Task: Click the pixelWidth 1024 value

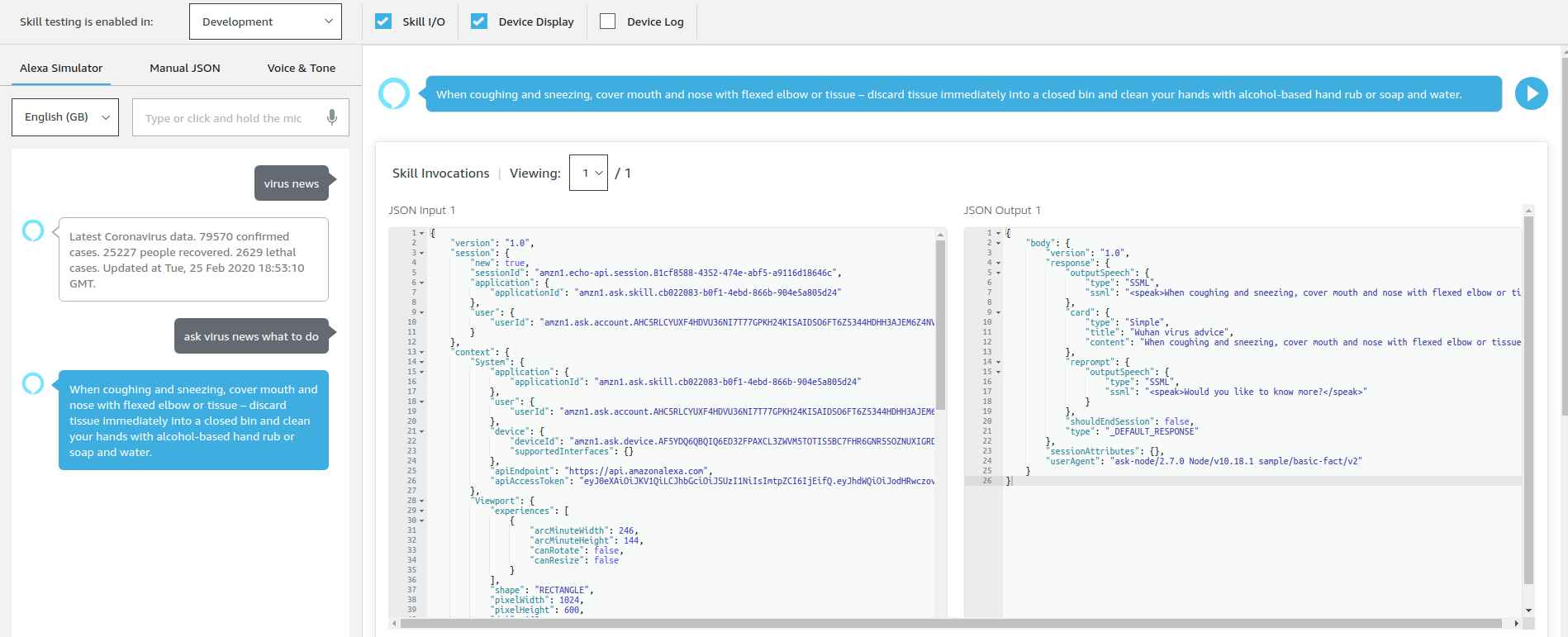Action: click(x=569, y=600)
